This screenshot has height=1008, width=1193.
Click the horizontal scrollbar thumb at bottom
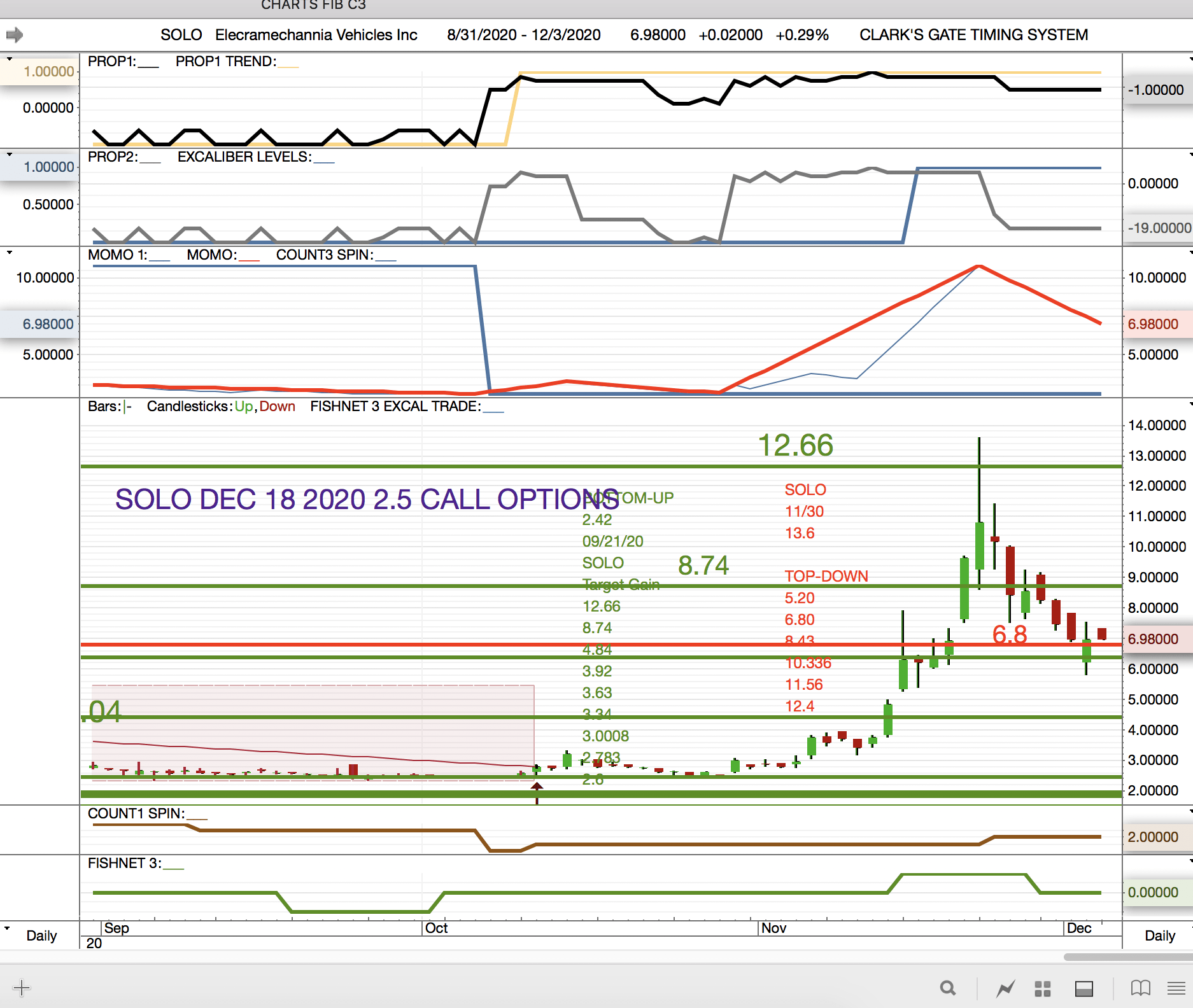pyautogui.click(x=1128, y=957)
